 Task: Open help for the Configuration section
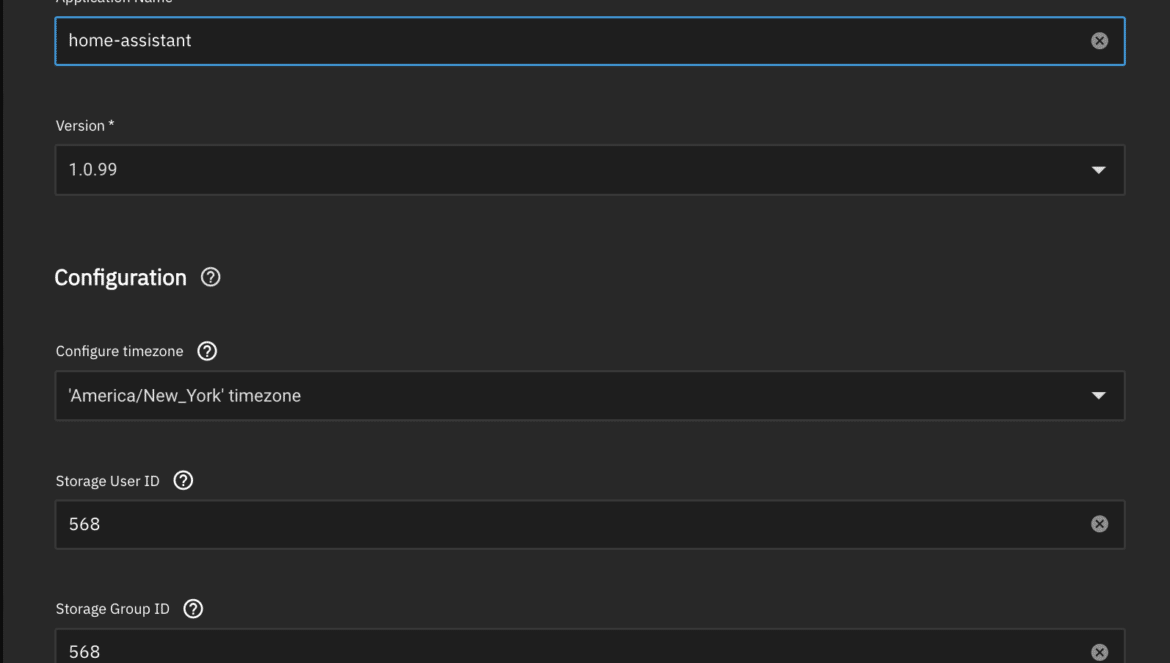click(x=210, y=277)
